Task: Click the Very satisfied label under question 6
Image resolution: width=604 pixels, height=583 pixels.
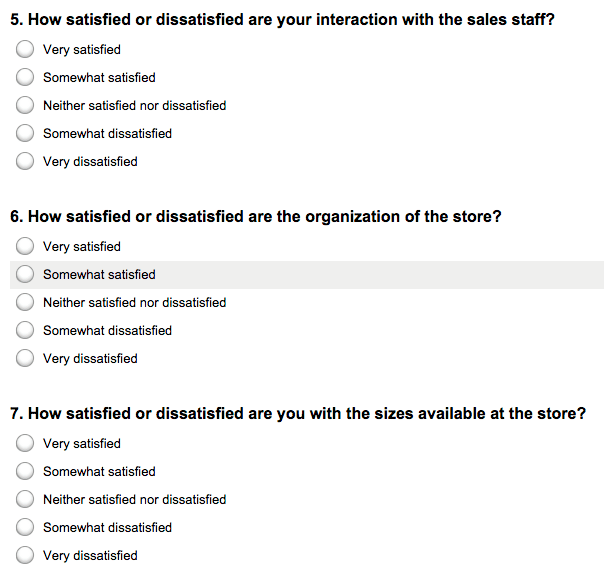Action: (82, 247)
